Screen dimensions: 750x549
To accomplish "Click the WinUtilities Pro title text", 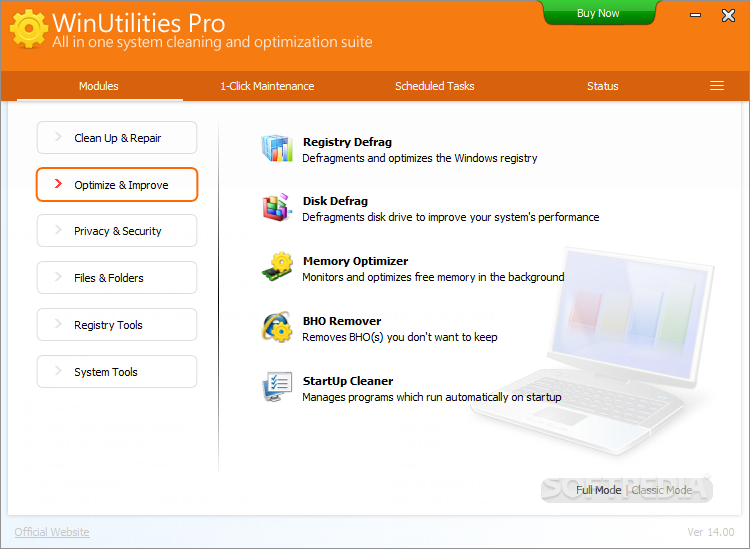I will (138, 22).
